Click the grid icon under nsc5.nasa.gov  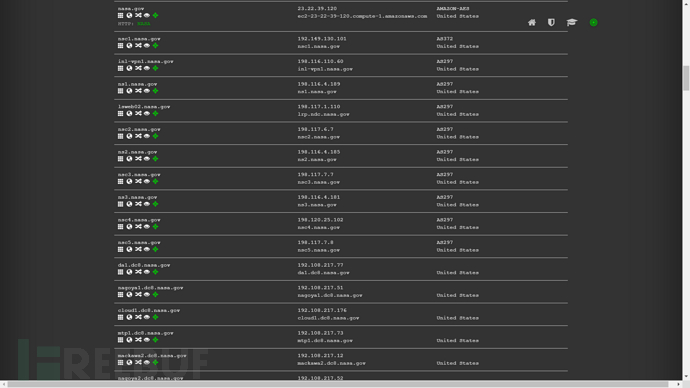tap(121, 249)
